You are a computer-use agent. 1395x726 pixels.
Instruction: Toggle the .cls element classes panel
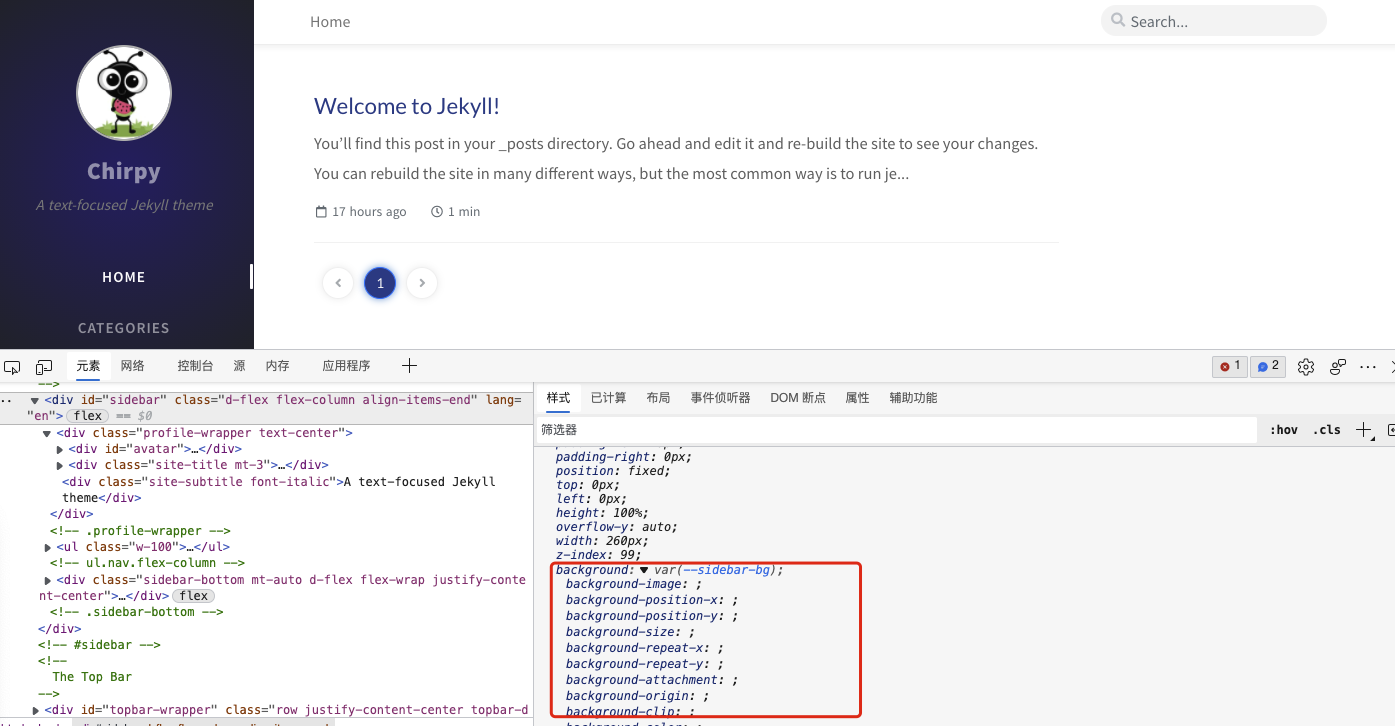point(1327,430)
